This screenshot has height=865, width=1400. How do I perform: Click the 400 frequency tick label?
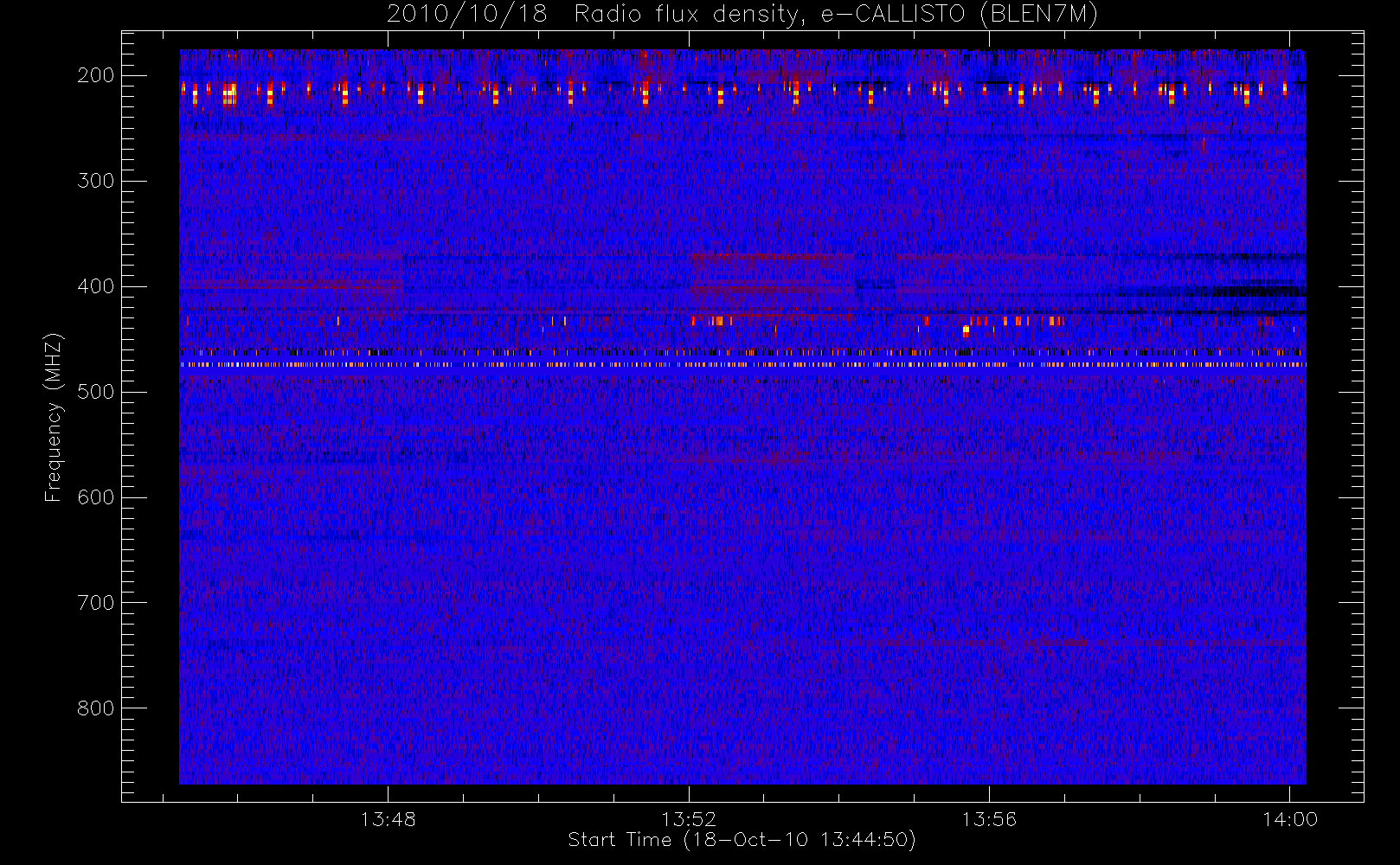96,286
